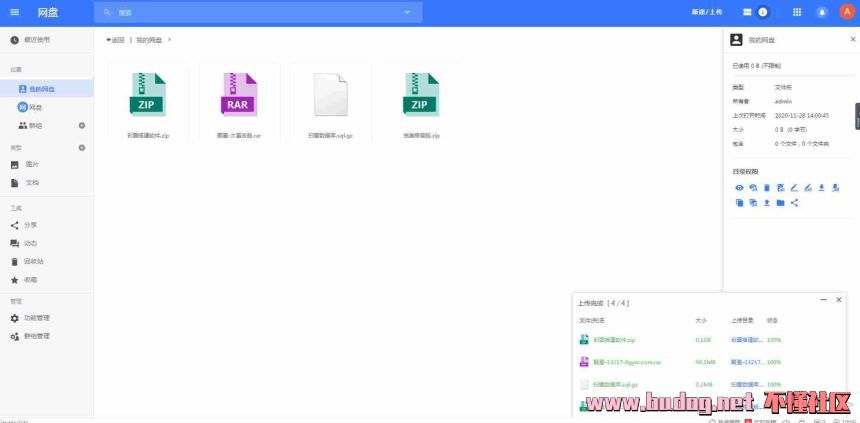The width and height of the screenshot is (860, 423).
Task: Open the pictures category in the sidebar
Action: pyautogui.click(x=25, y=165)
